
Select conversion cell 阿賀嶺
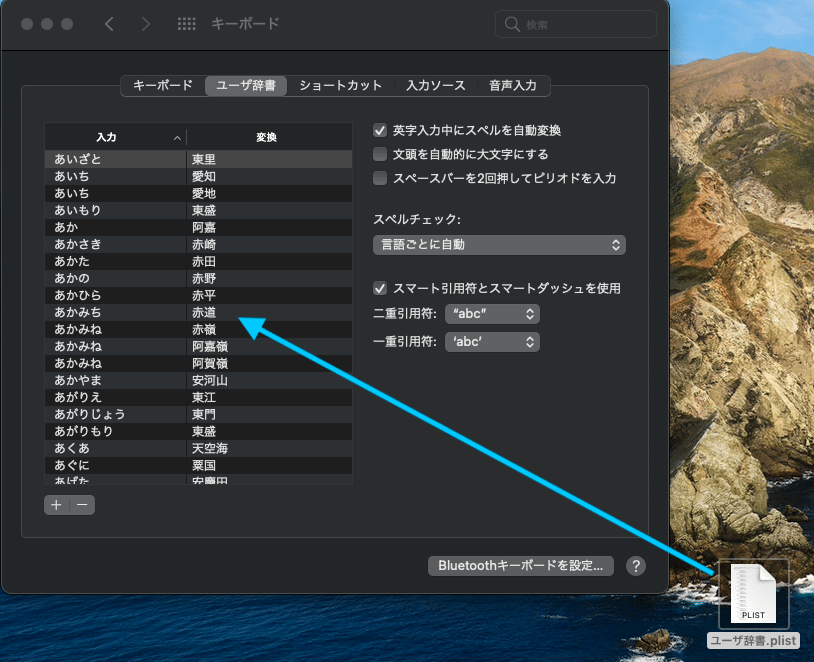point(269,363)
